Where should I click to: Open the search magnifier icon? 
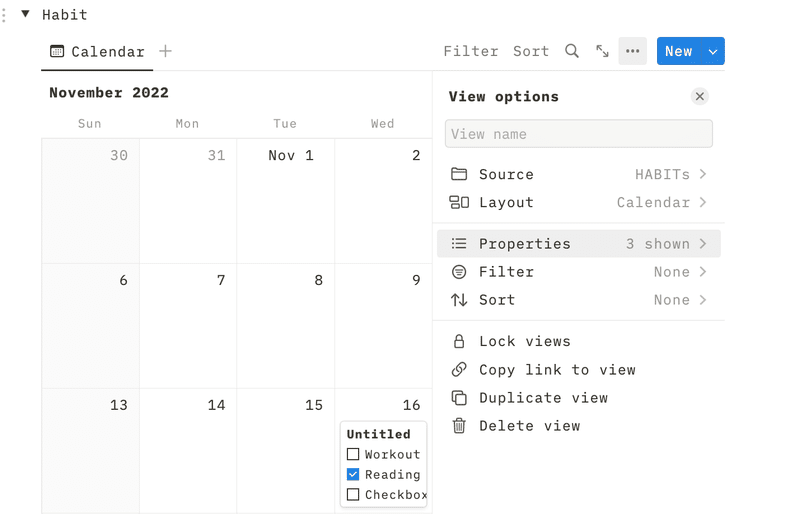[x=572, y=51]
